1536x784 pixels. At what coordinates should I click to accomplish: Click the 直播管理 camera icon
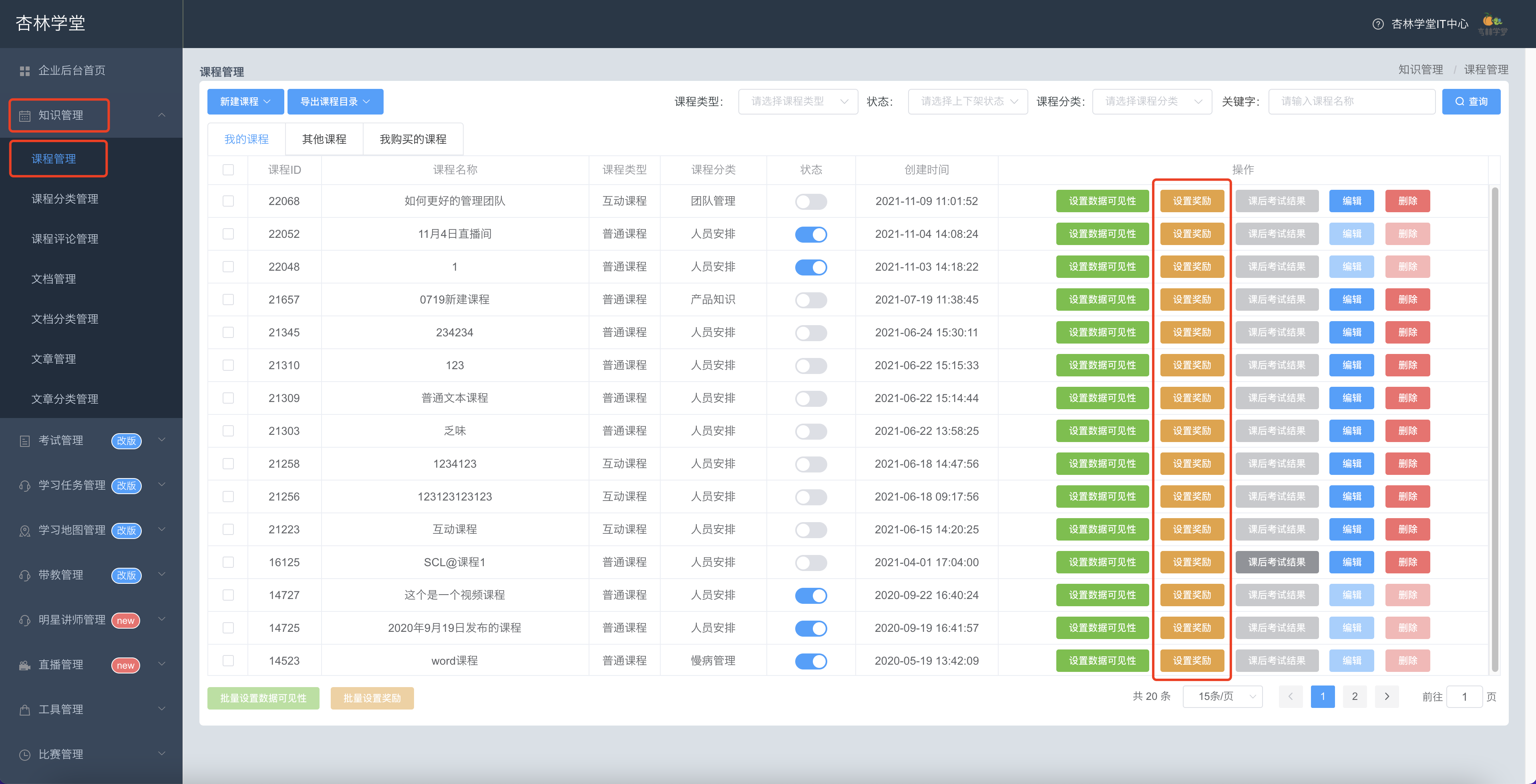coord(24,665)
